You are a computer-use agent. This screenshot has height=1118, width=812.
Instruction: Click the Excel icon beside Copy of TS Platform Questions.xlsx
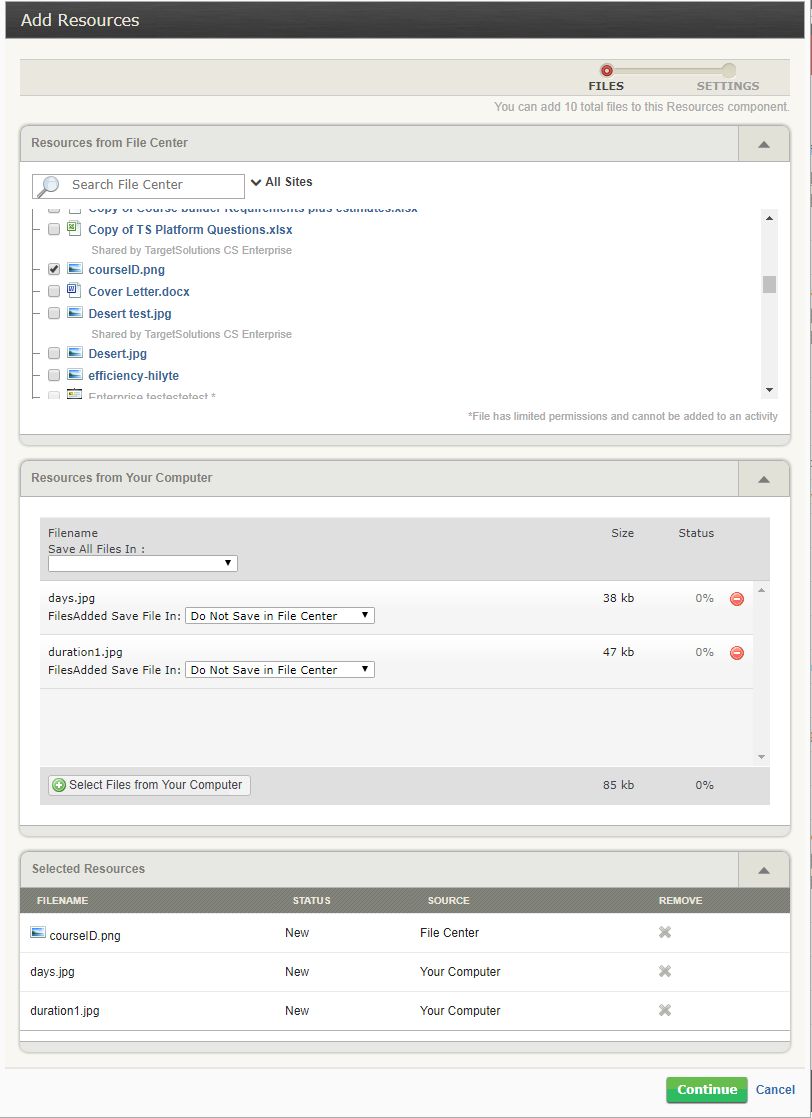click(x=73, y=229)
